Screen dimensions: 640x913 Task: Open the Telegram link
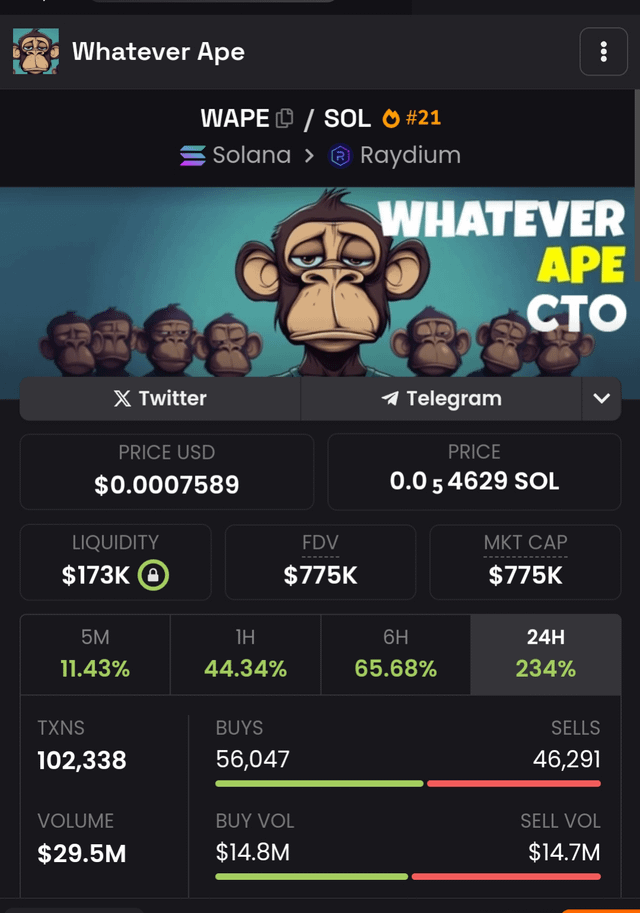click(441, 399)
